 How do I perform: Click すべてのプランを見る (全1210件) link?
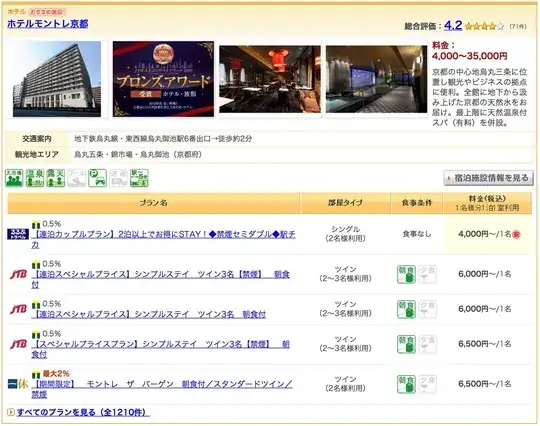coord(83,412)
